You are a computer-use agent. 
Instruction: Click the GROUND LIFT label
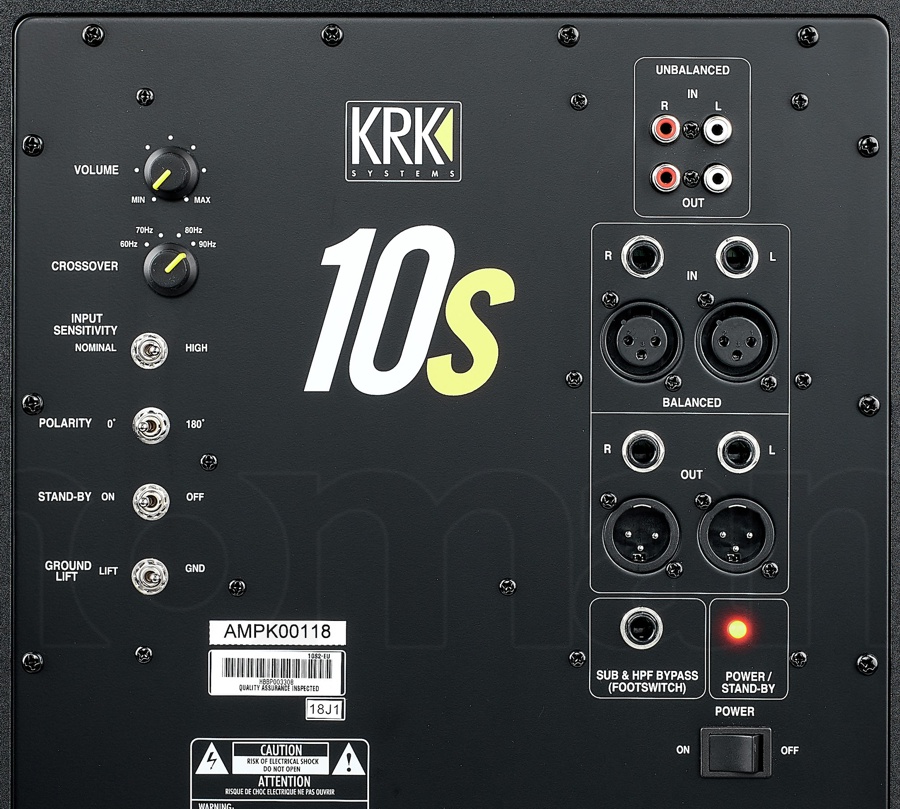point(68,571)
